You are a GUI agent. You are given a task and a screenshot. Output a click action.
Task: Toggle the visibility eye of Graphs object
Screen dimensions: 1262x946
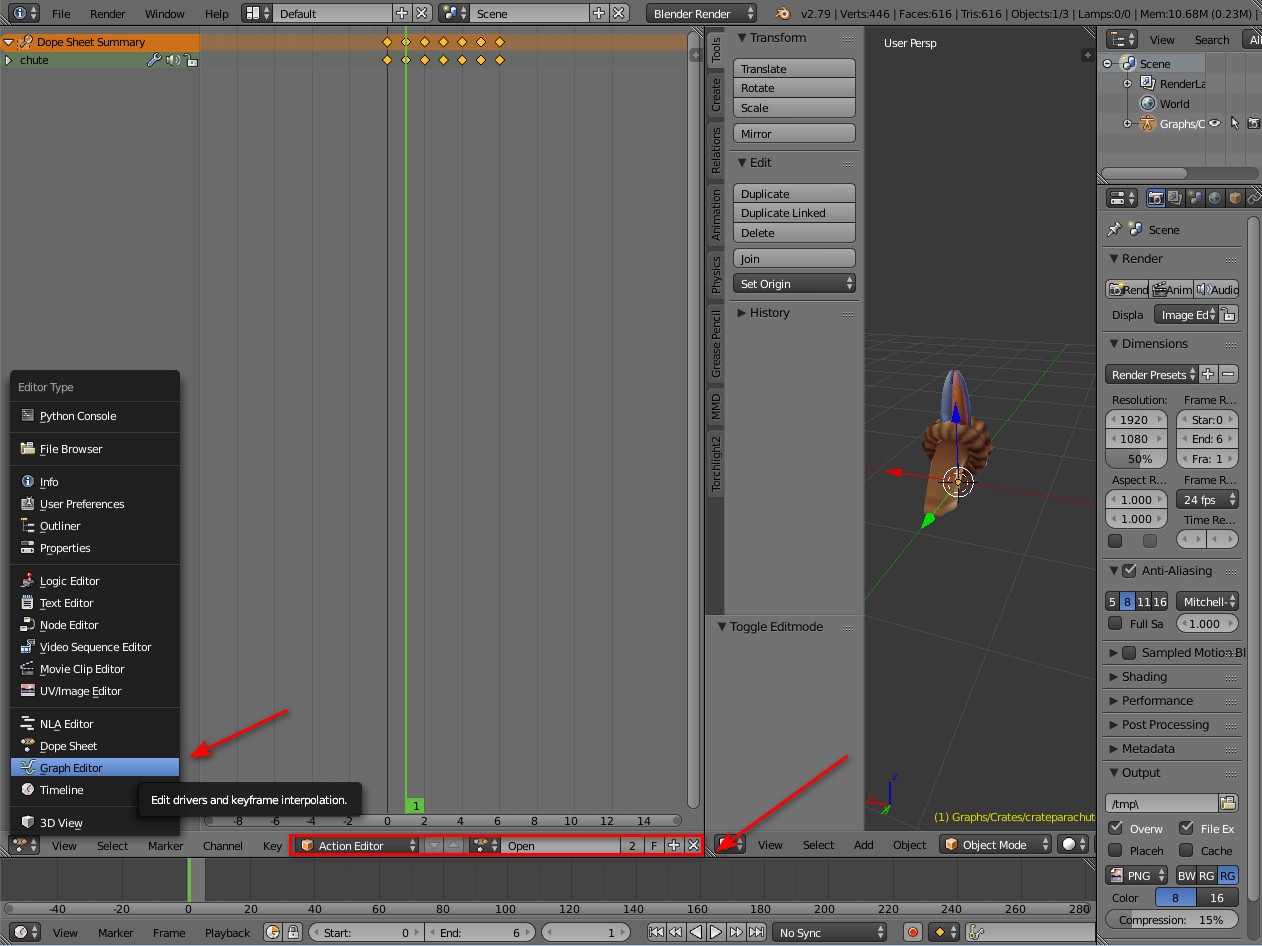point(1215,124)
